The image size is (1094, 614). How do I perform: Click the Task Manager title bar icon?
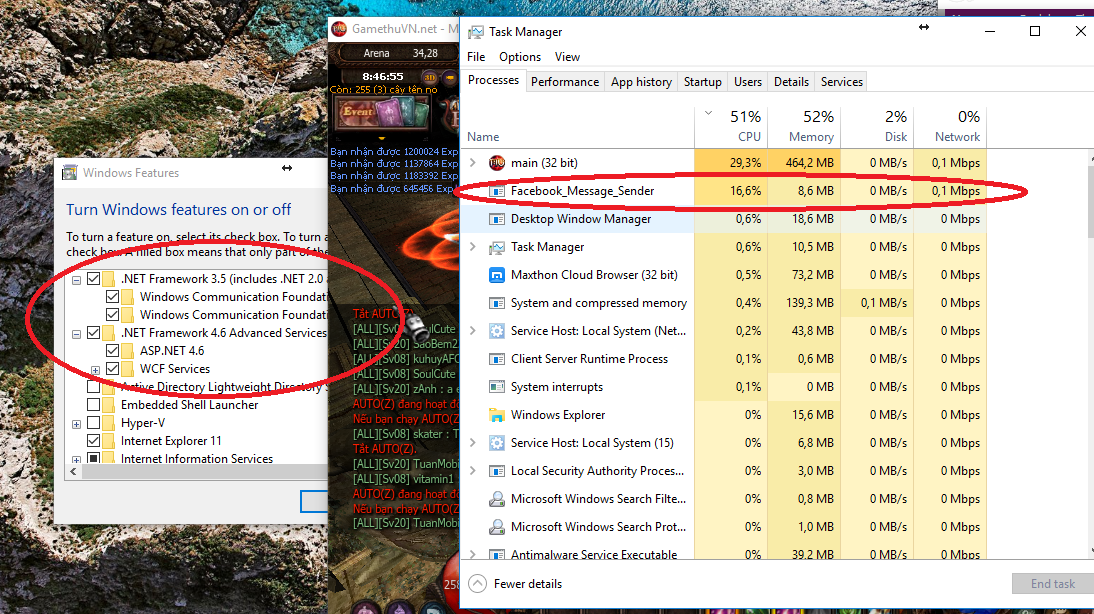coord(476,32)
